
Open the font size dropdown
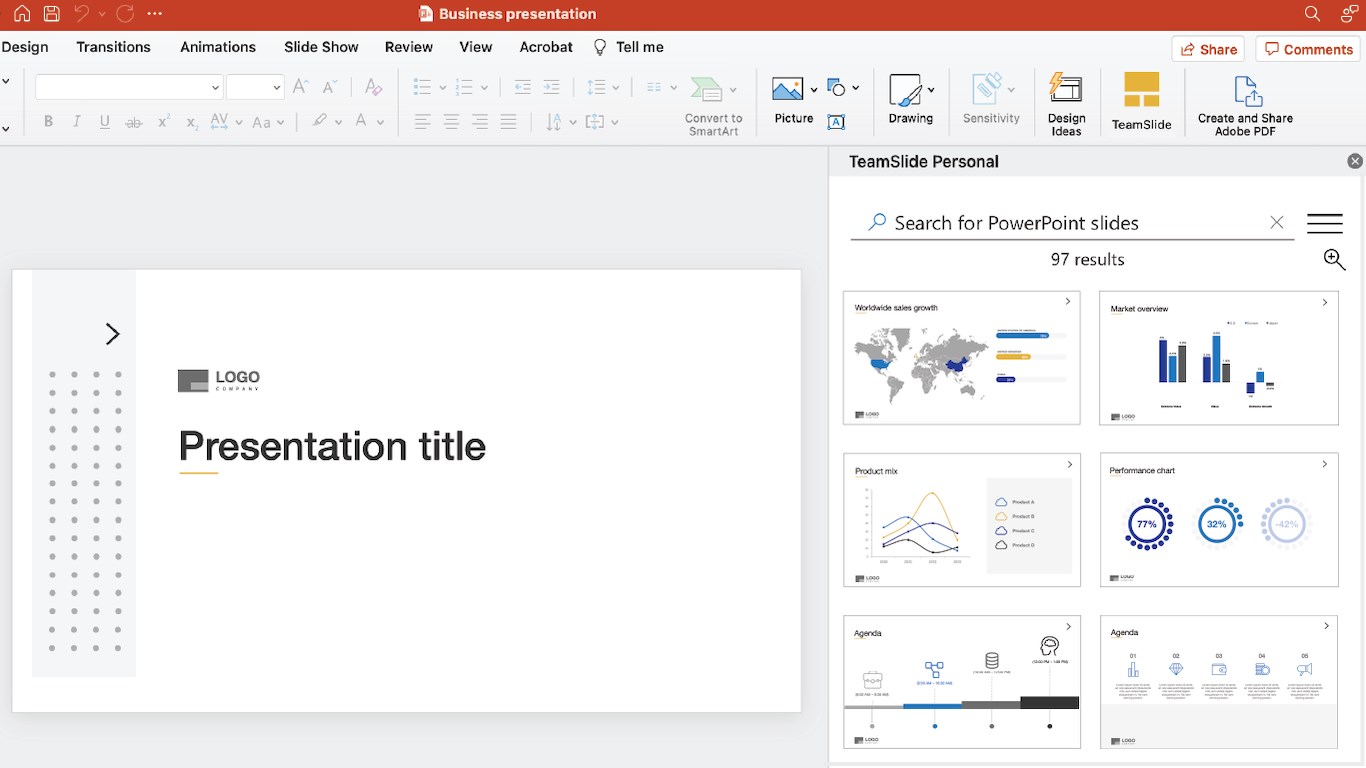pyautogui.click(x=277, y=88)
